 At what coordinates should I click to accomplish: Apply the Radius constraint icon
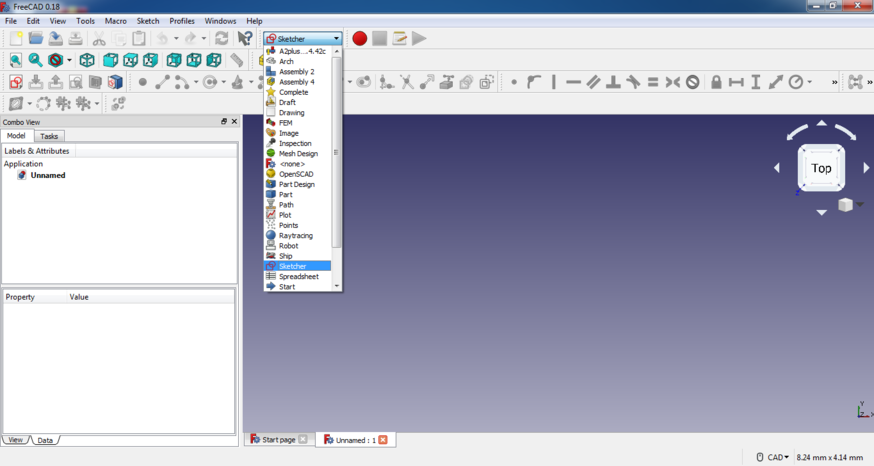pos(796,82)
